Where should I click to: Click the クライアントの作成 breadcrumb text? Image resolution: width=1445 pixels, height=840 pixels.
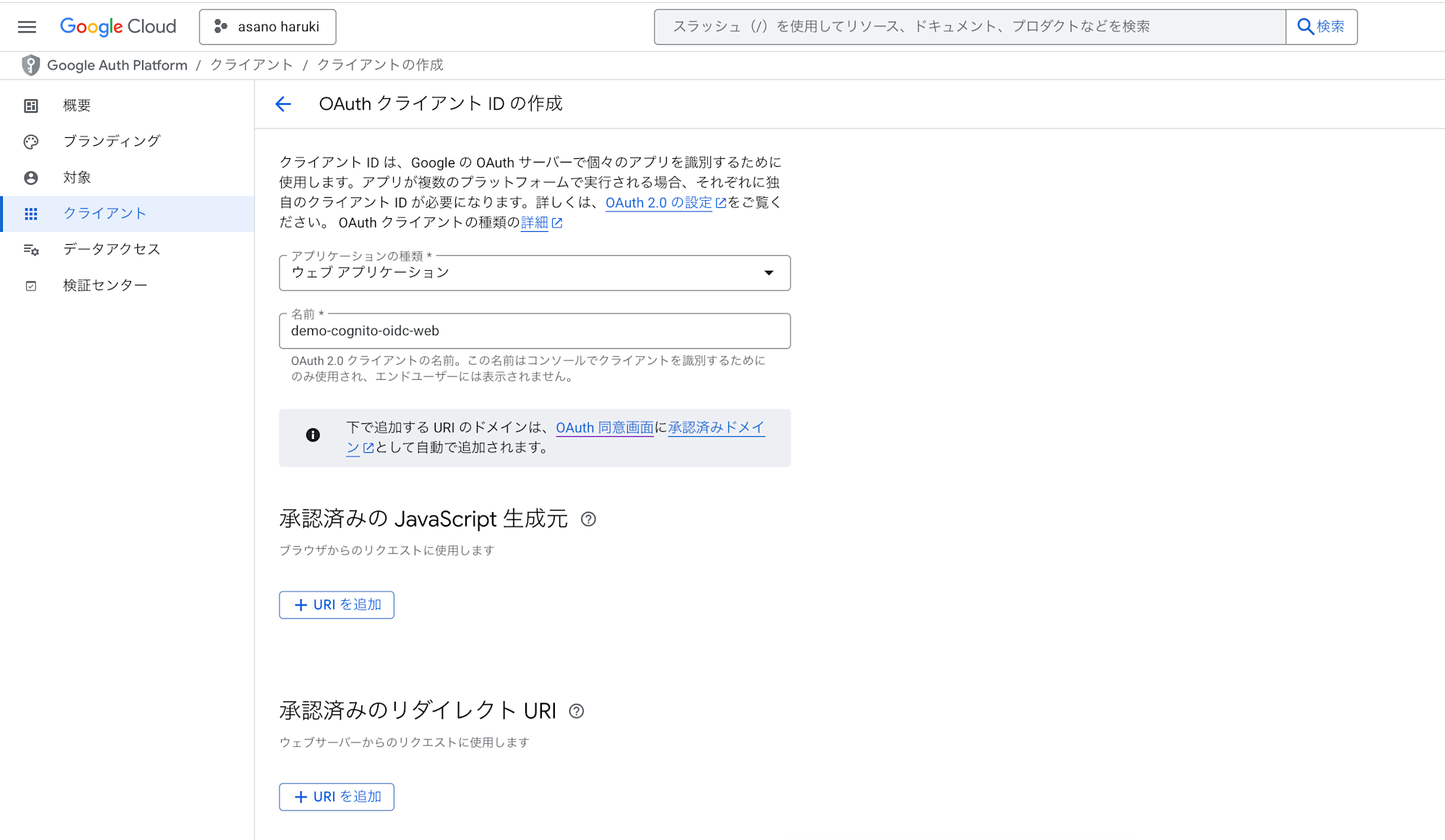tap(380, 65)
